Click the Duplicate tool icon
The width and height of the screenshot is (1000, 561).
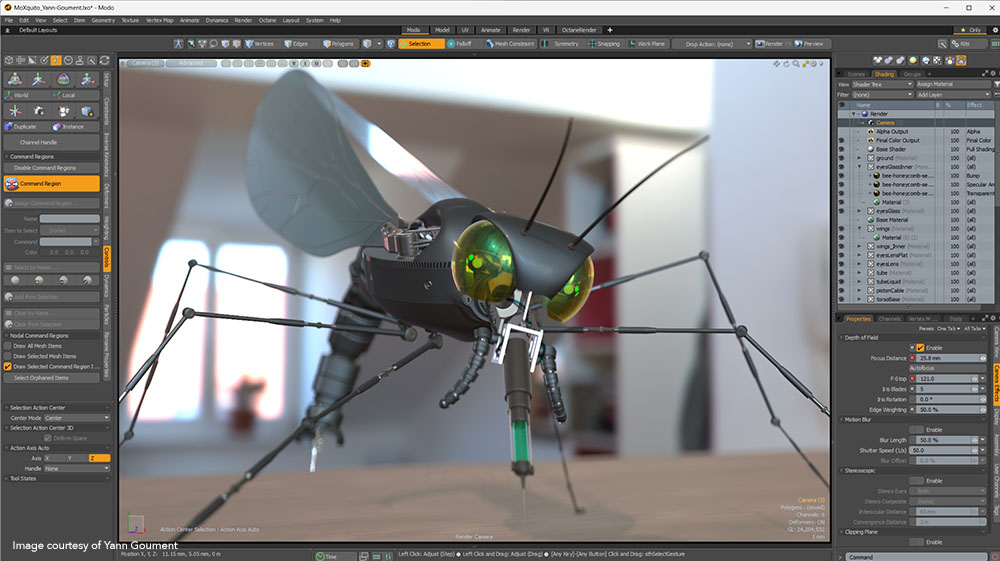(24, 127)
